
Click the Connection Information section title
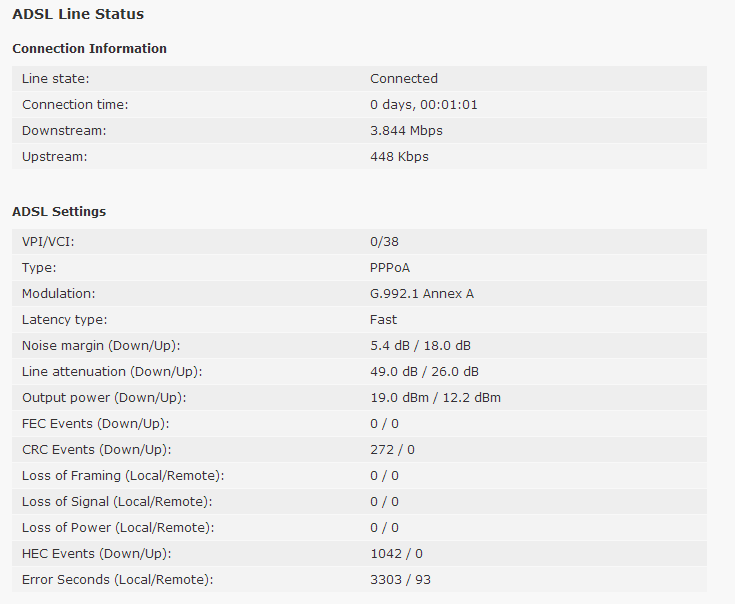point(89,49)
